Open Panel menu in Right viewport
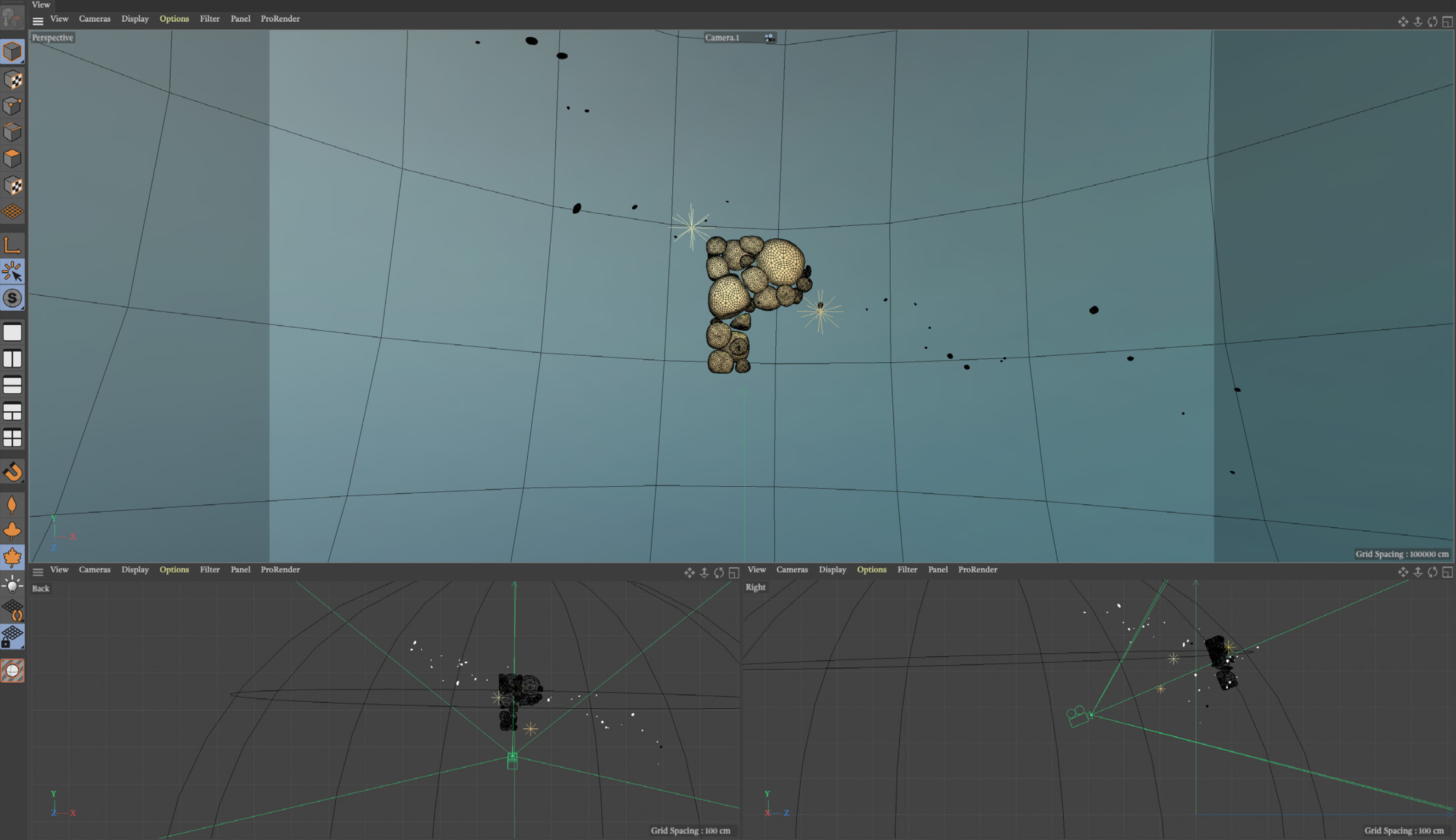This screenshot has width=1456, height=840. tap(938, 569)
